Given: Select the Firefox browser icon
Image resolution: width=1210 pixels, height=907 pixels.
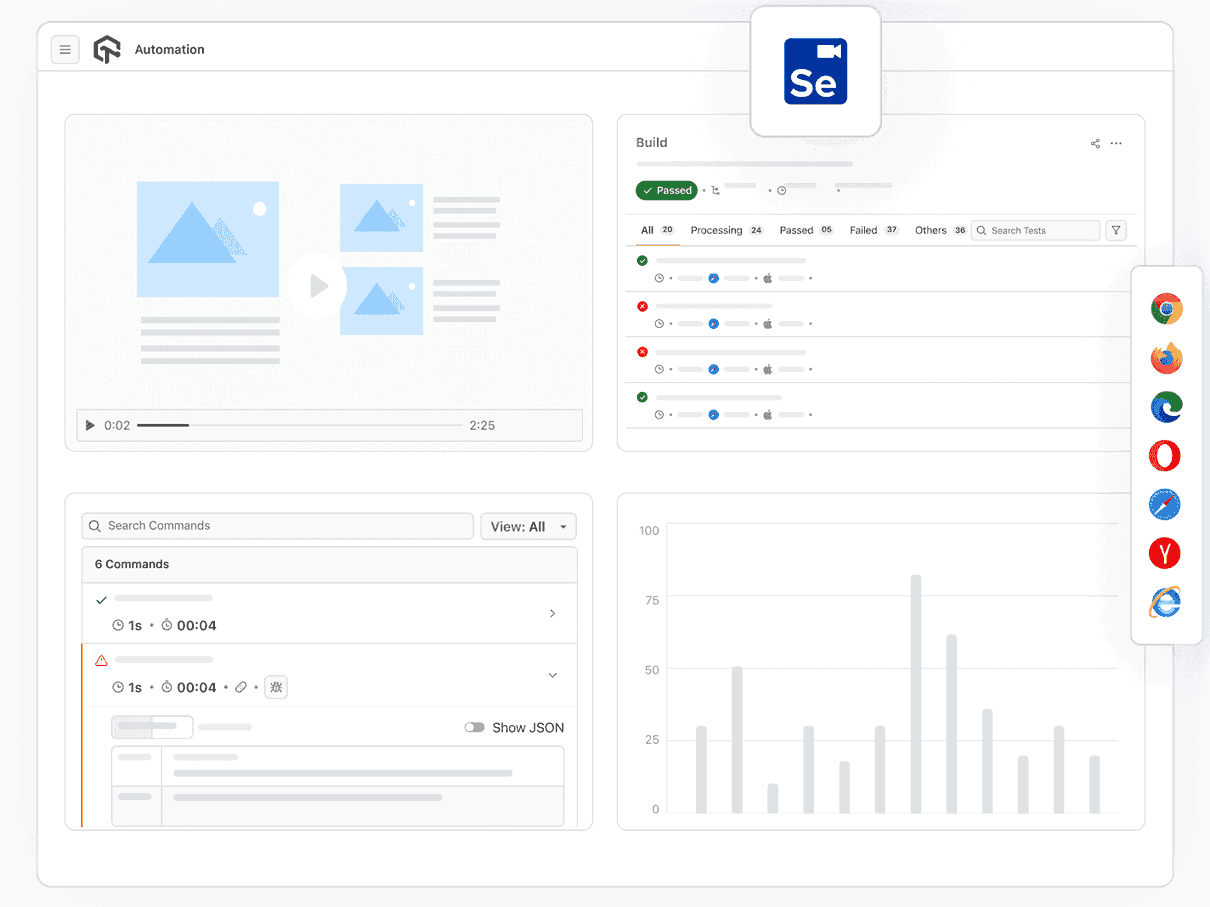Looking at the screenshot, I should [x=1166, y=358].
